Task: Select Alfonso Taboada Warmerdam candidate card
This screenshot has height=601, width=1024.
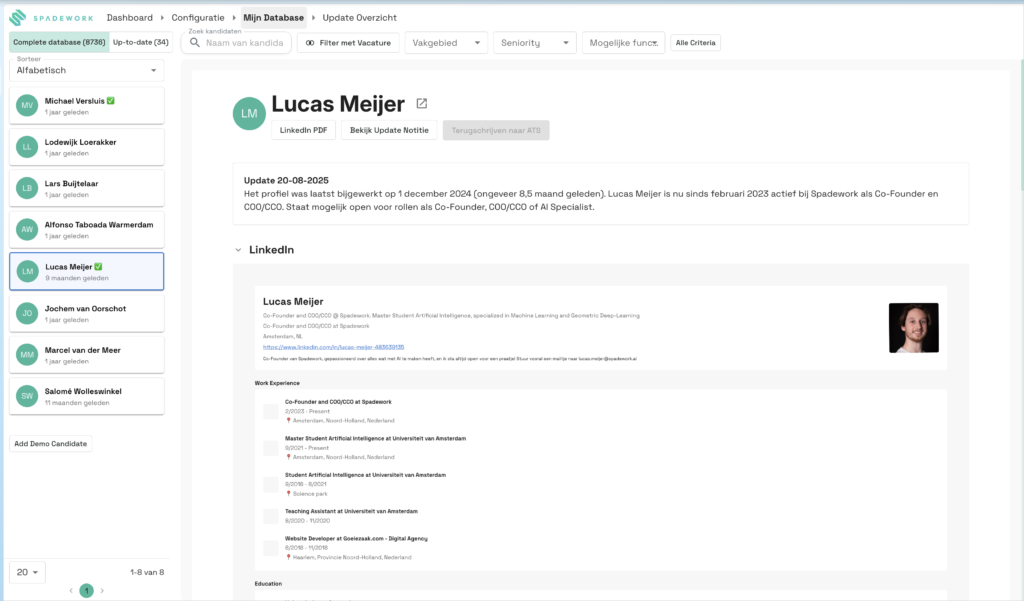Action: [86, 229]
